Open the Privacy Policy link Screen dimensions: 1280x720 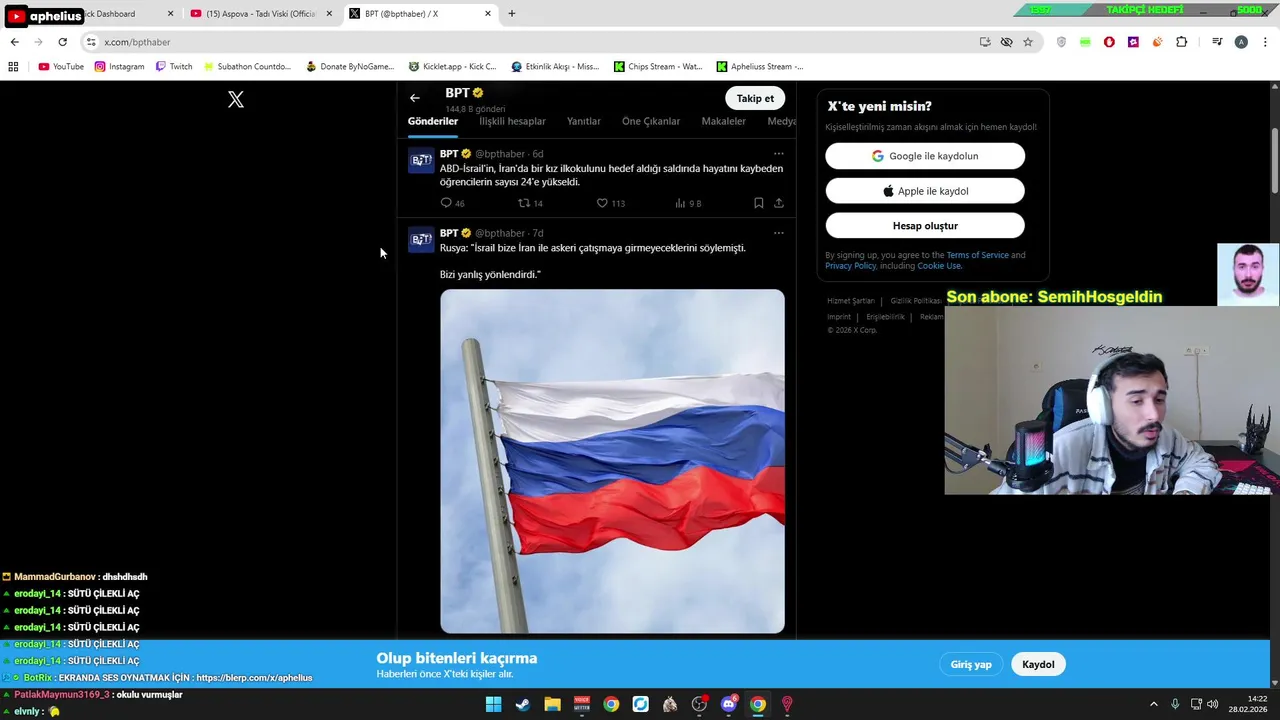[x=851, y=266]
